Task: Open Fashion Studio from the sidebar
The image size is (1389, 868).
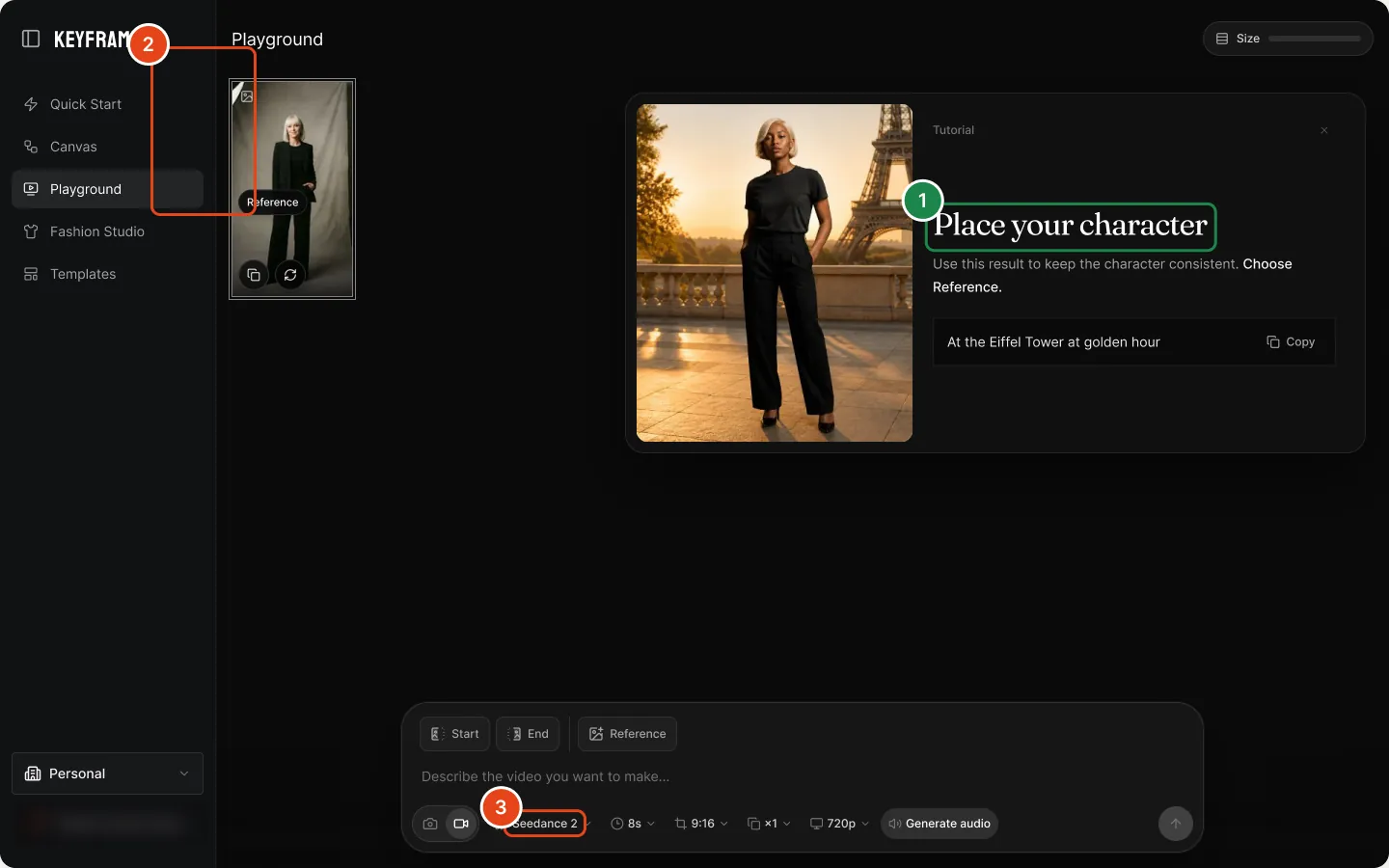Action: [107, 231]
